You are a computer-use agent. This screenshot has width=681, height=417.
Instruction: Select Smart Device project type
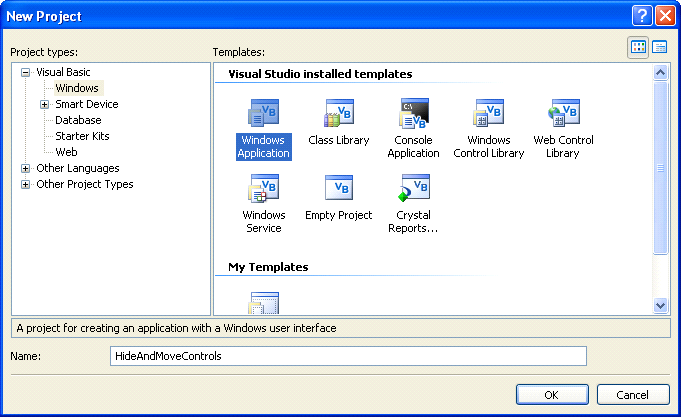(x=87, y=104)
